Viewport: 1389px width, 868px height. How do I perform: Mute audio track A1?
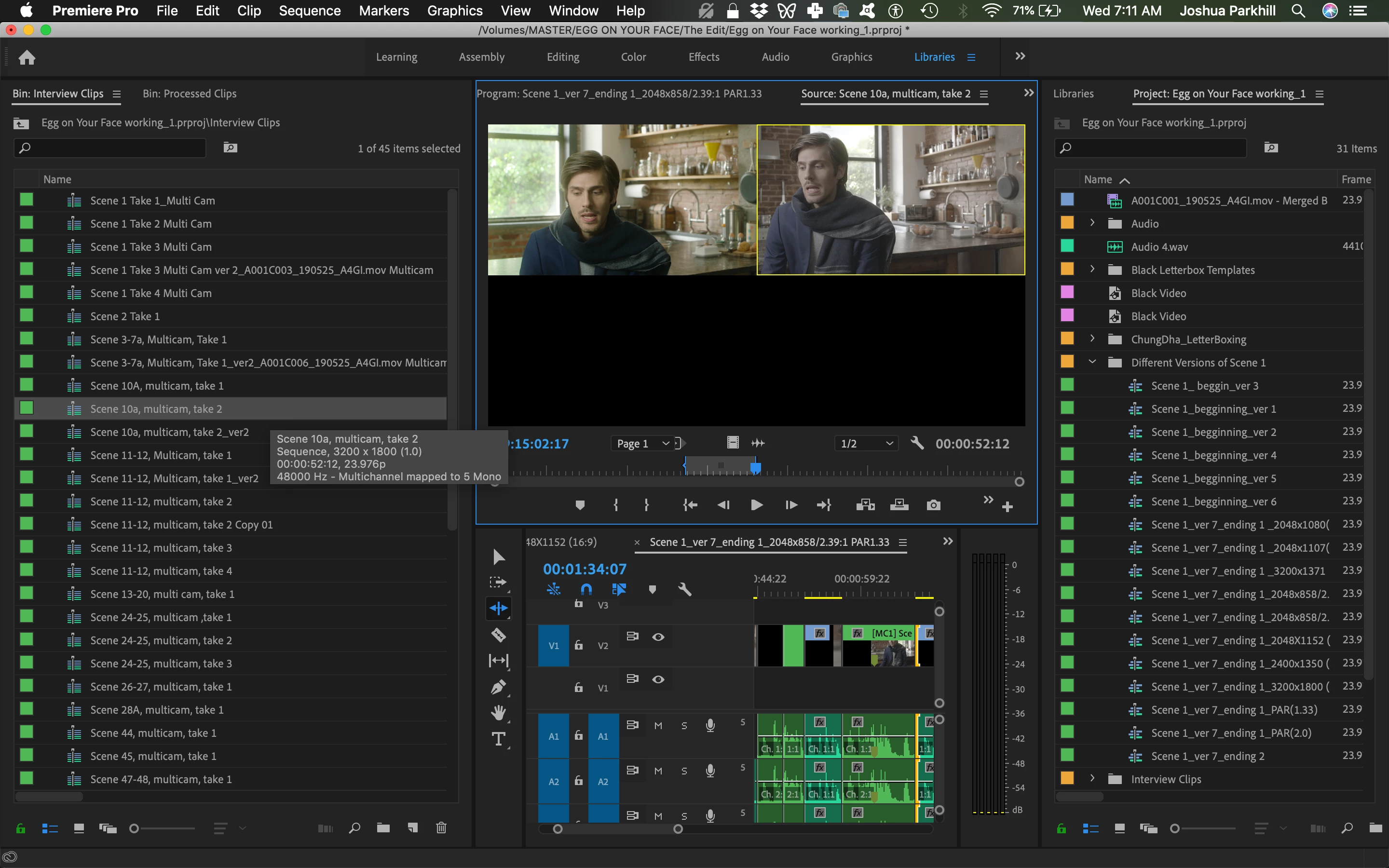[658, 726]
